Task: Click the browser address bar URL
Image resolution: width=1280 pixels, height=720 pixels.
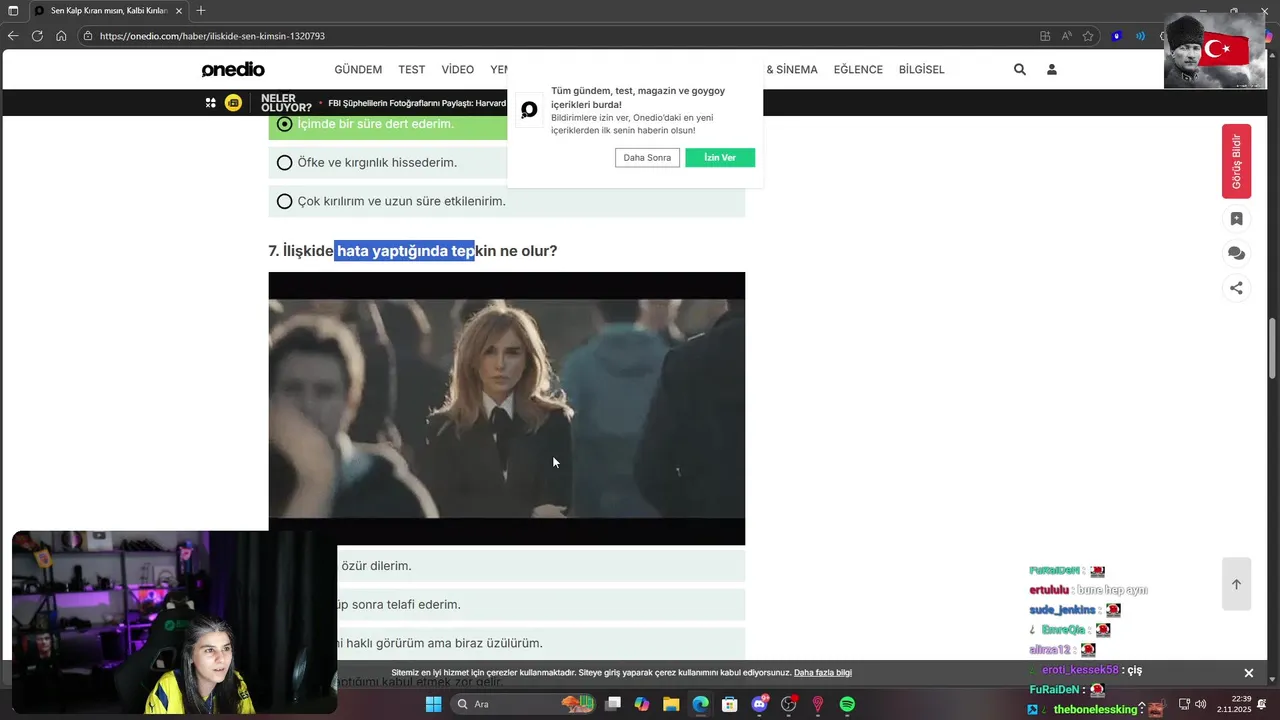Action: click(x=212, y=36)
